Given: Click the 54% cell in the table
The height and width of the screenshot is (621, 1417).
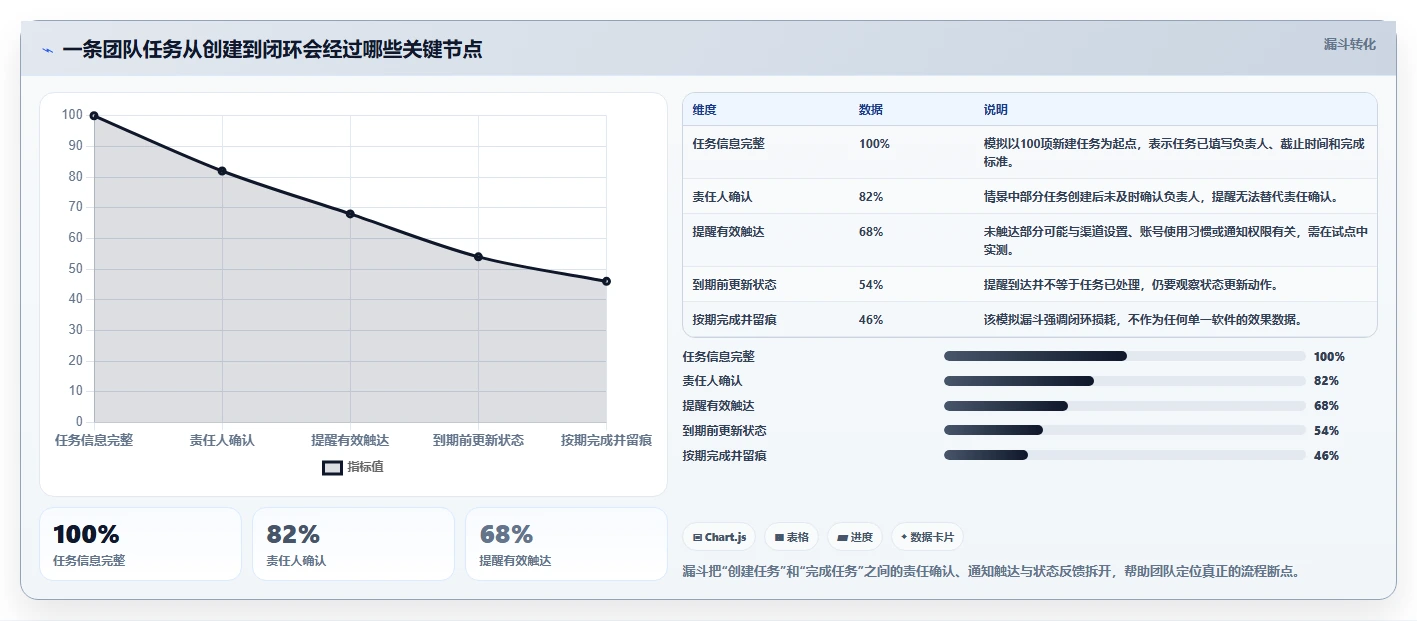Looking at the screenshot, I should coord(871,285).
